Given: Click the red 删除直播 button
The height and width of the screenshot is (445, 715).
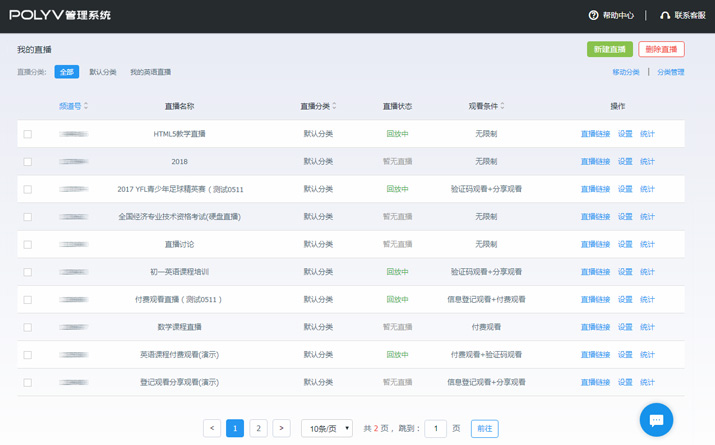Looking at the screenshot, I should (661, 49).
